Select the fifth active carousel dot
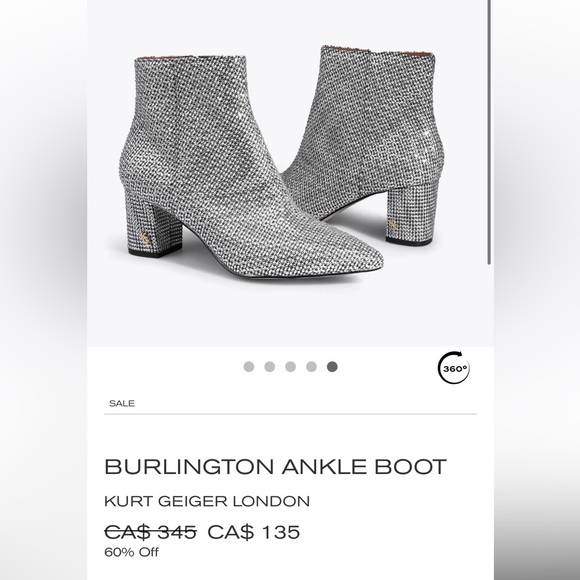580x580 pixels. click(x=332, y=367)
